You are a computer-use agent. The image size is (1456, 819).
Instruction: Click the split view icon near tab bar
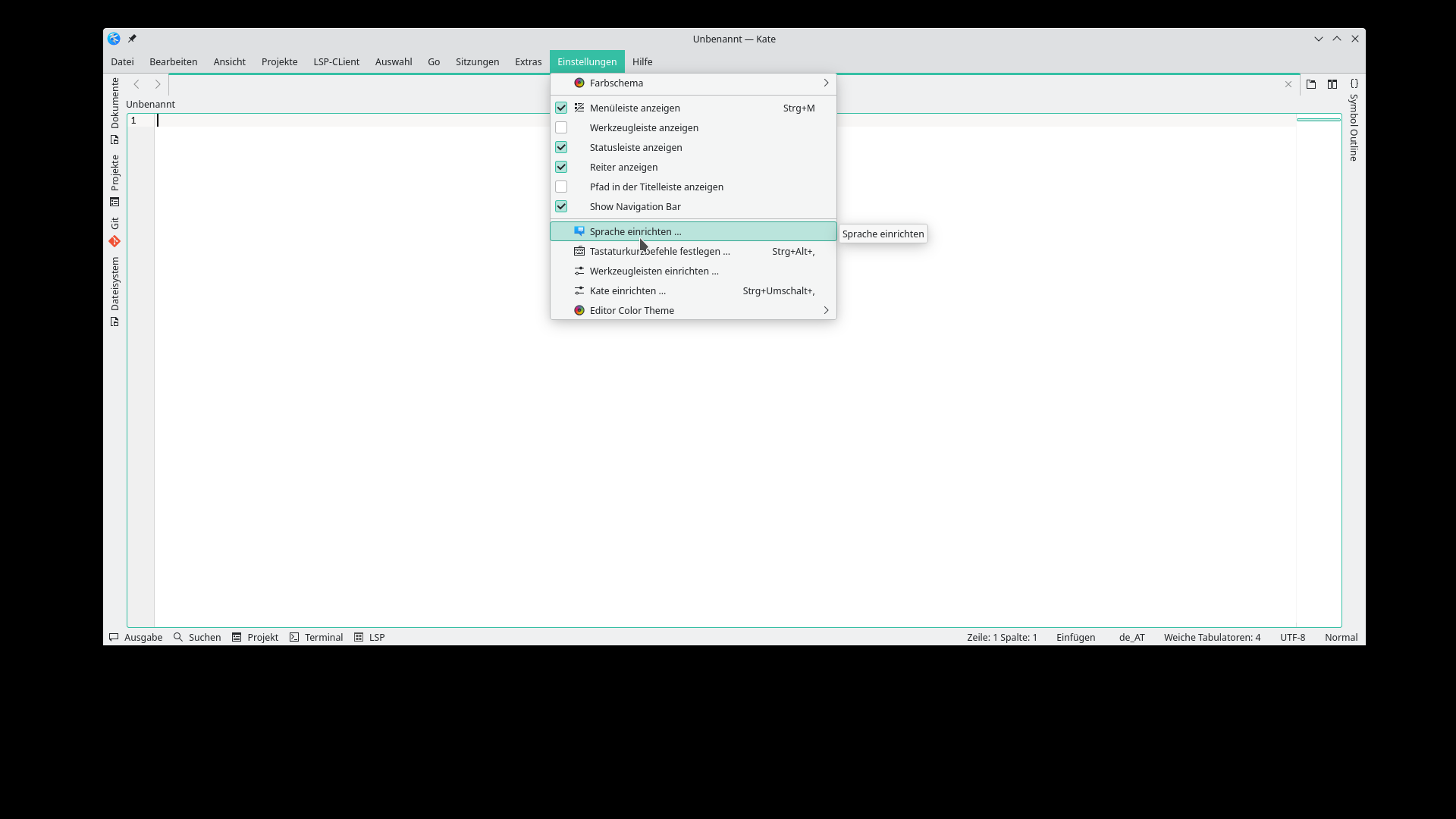point(1332,84)
